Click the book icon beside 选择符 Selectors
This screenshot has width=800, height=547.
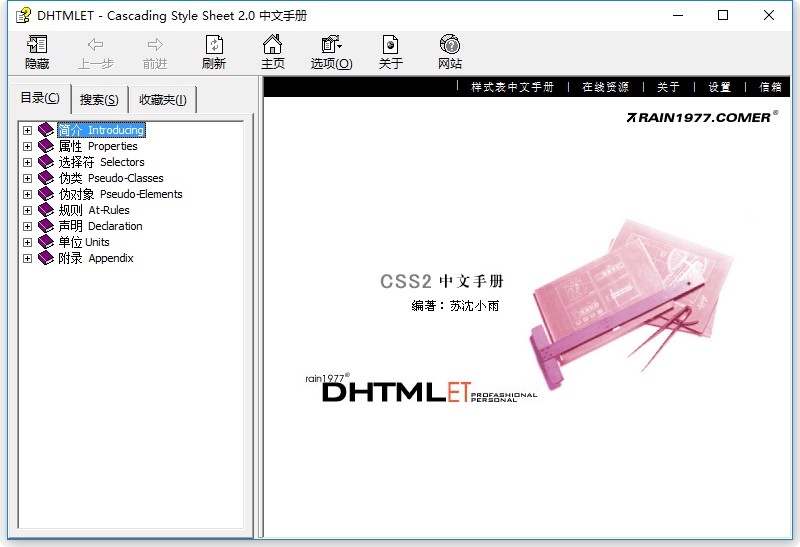tap(46, 162)
